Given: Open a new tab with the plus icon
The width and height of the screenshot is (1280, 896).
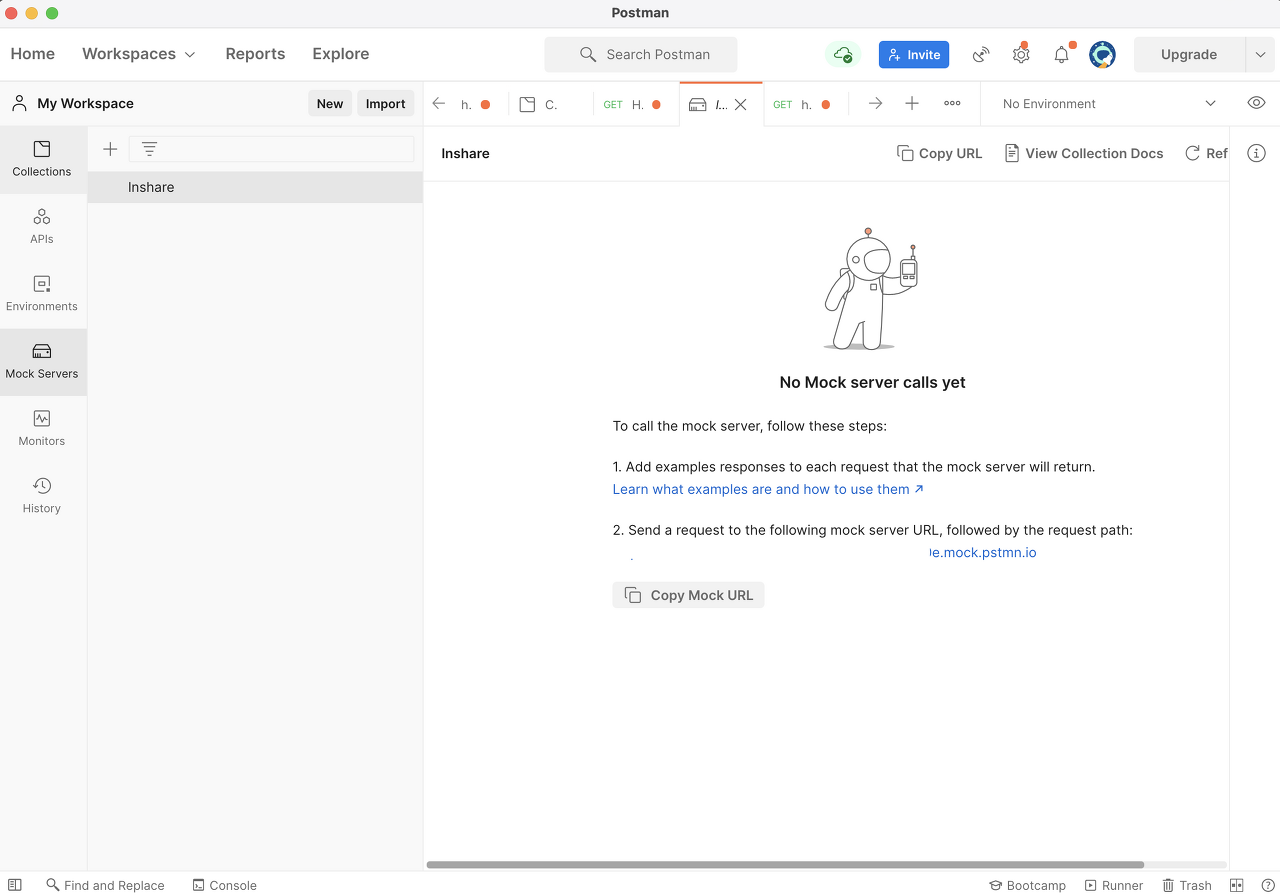Looking at the screenshot, I should 912,104.
